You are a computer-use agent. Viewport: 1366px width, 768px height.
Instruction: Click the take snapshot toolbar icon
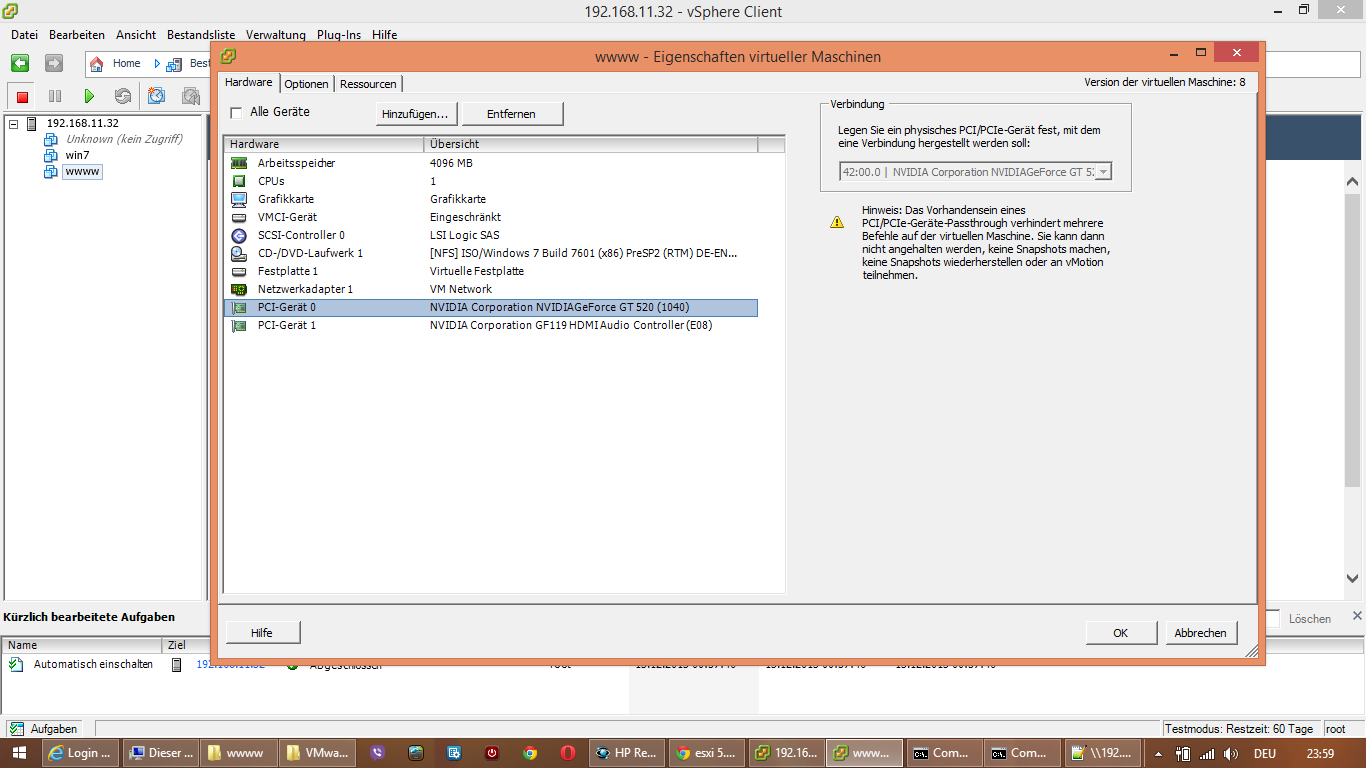157,96
